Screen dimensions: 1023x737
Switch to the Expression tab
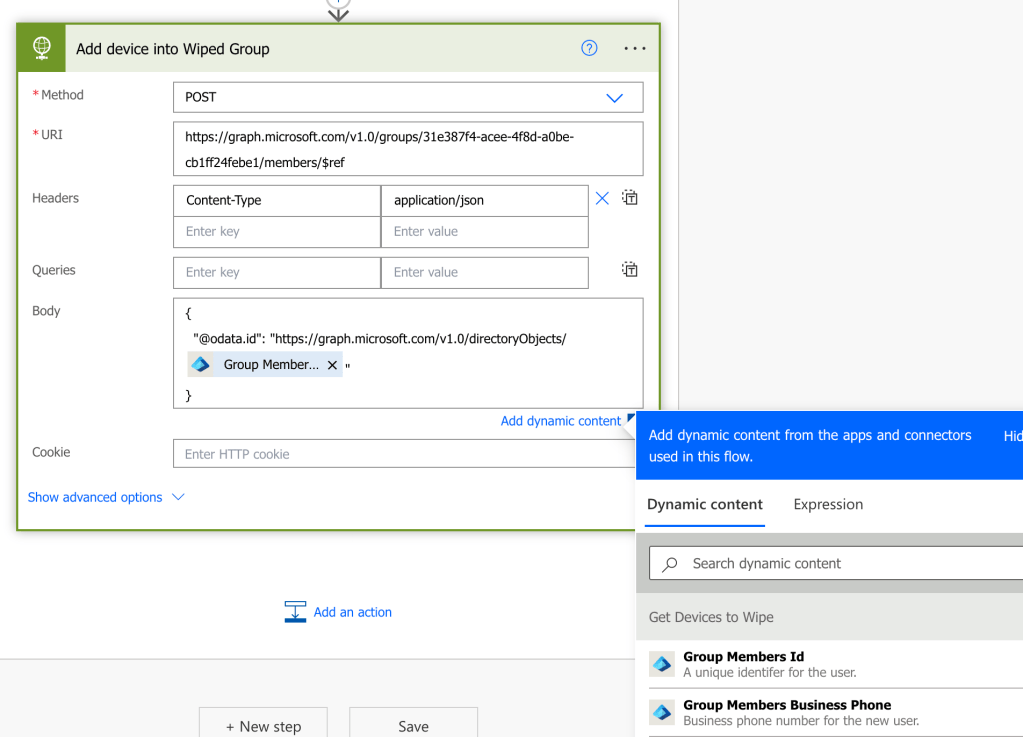coord(828,505)
